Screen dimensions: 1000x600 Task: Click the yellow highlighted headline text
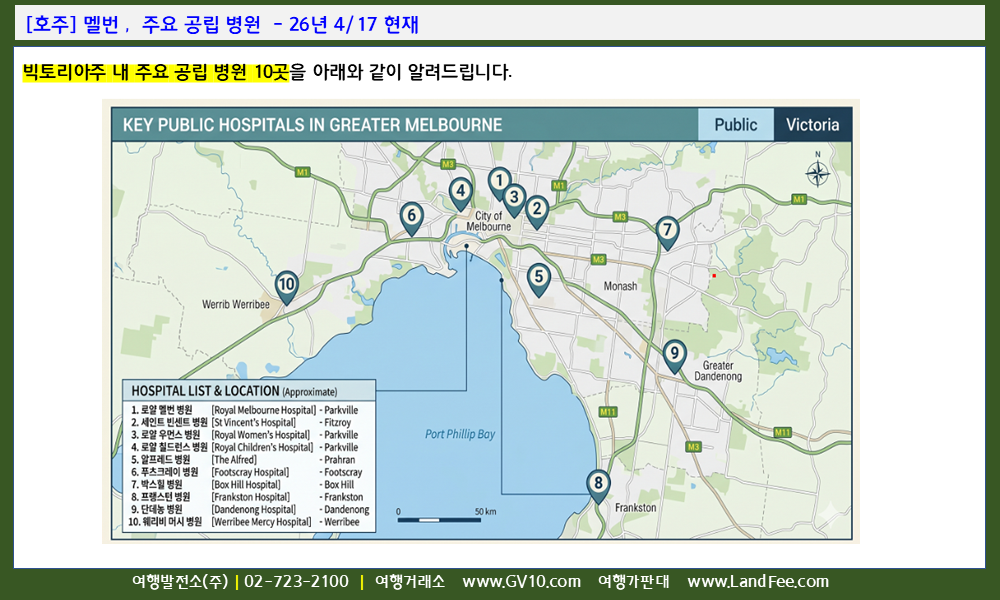[156, 72]
